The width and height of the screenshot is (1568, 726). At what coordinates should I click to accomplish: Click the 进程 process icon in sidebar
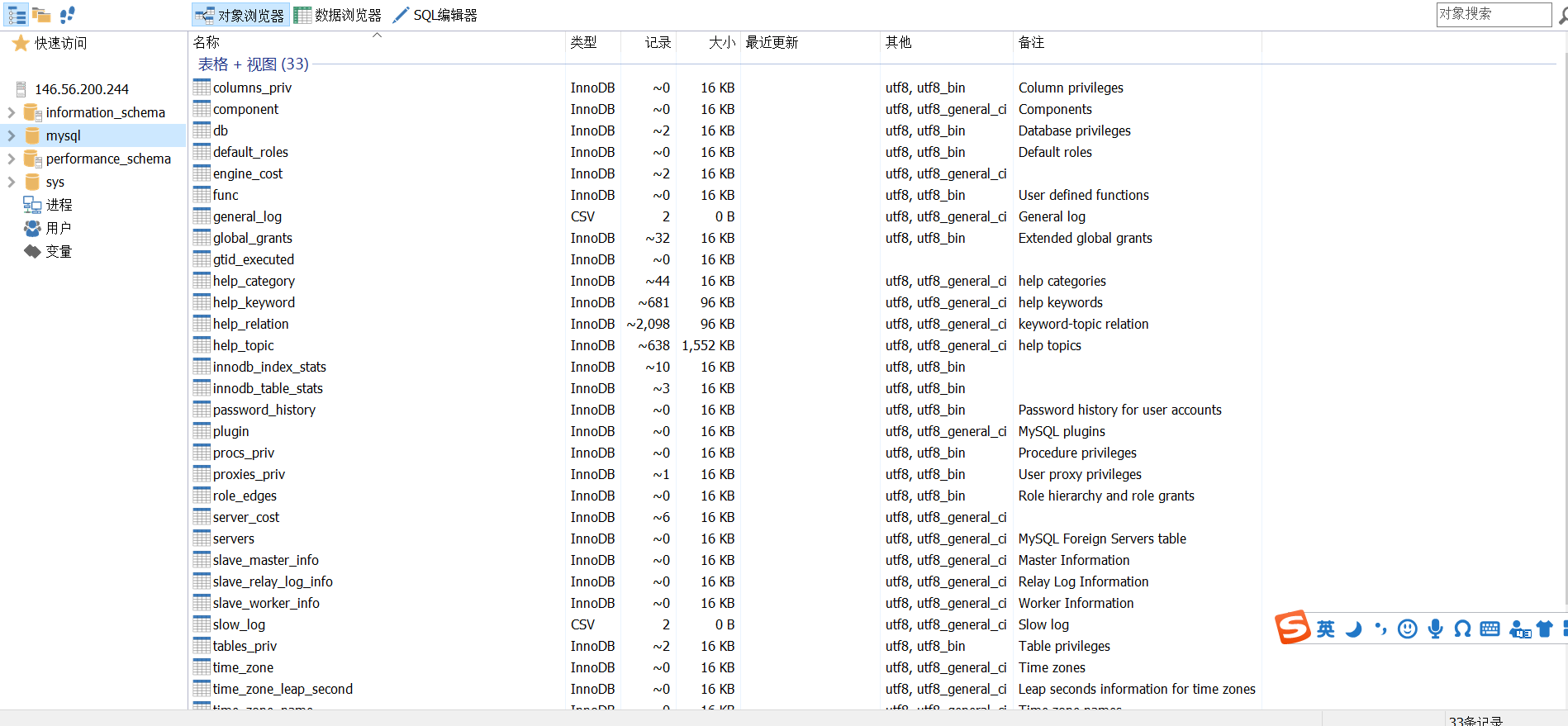(32, 205)
